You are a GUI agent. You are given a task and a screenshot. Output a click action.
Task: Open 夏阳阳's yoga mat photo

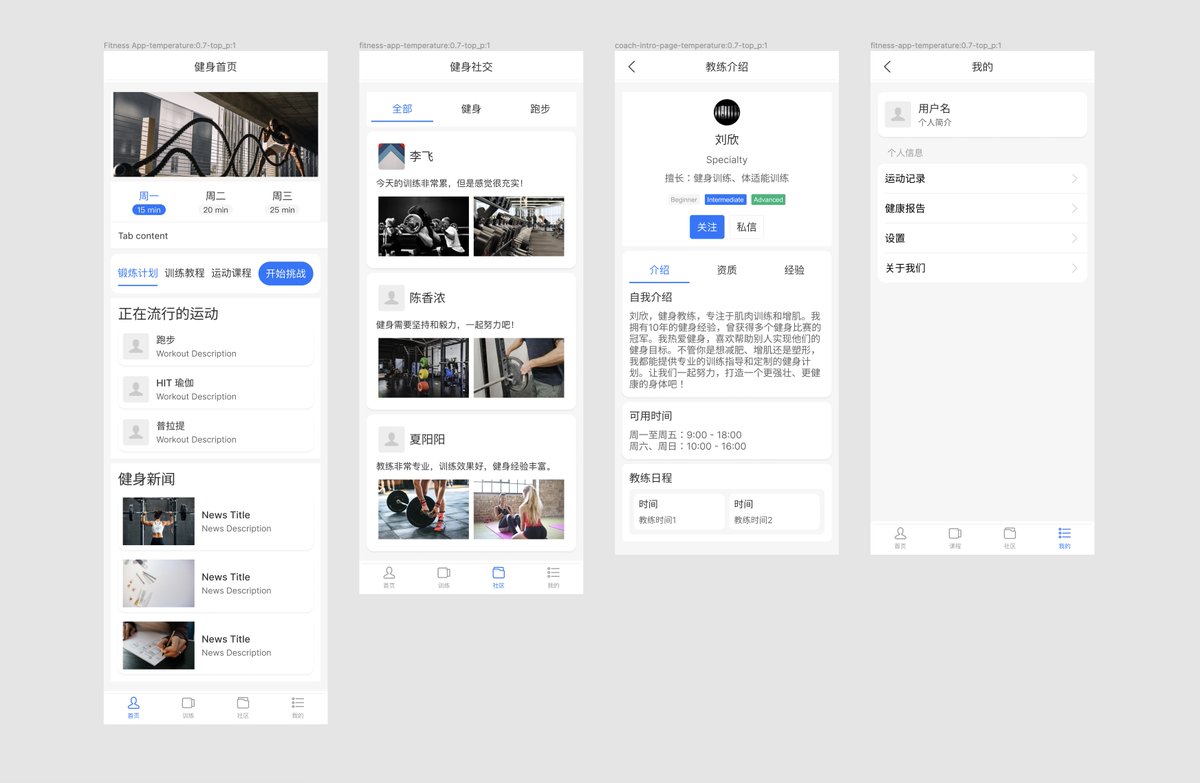(x=519, y=509)
